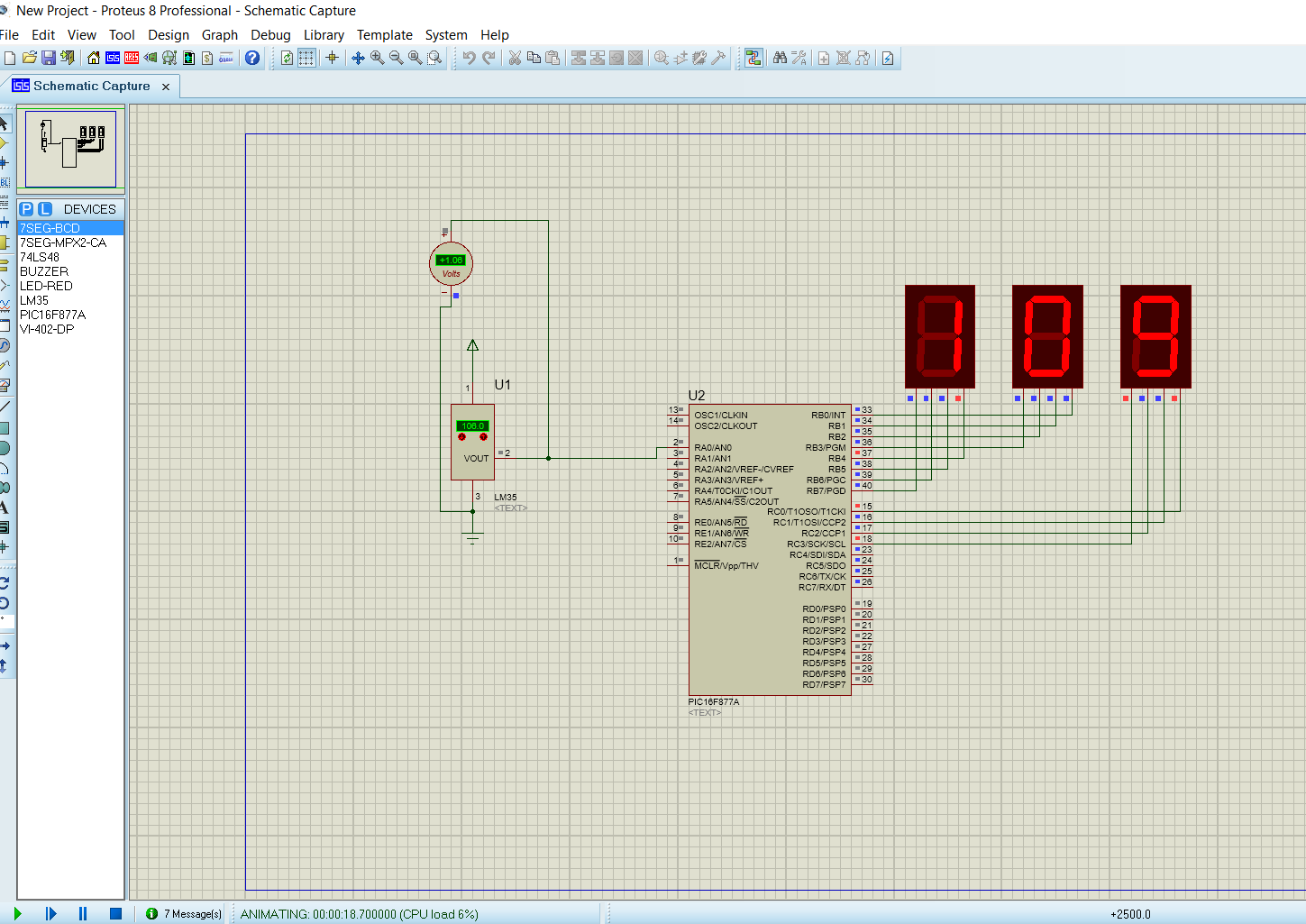Close the Schematic Capture tab

pos(166,87)
